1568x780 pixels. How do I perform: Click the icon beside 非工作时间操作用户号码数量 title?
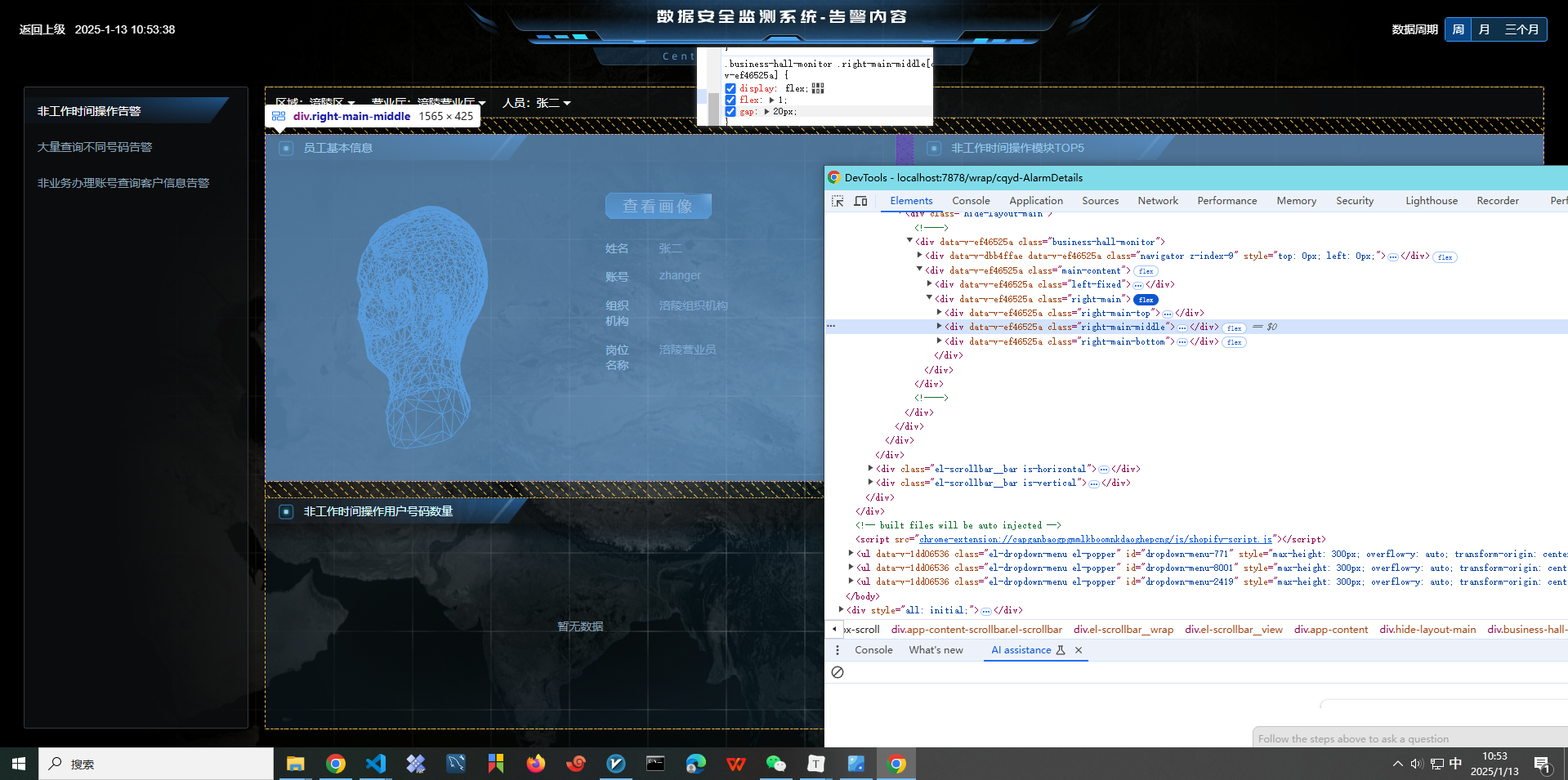coord(286,511)
